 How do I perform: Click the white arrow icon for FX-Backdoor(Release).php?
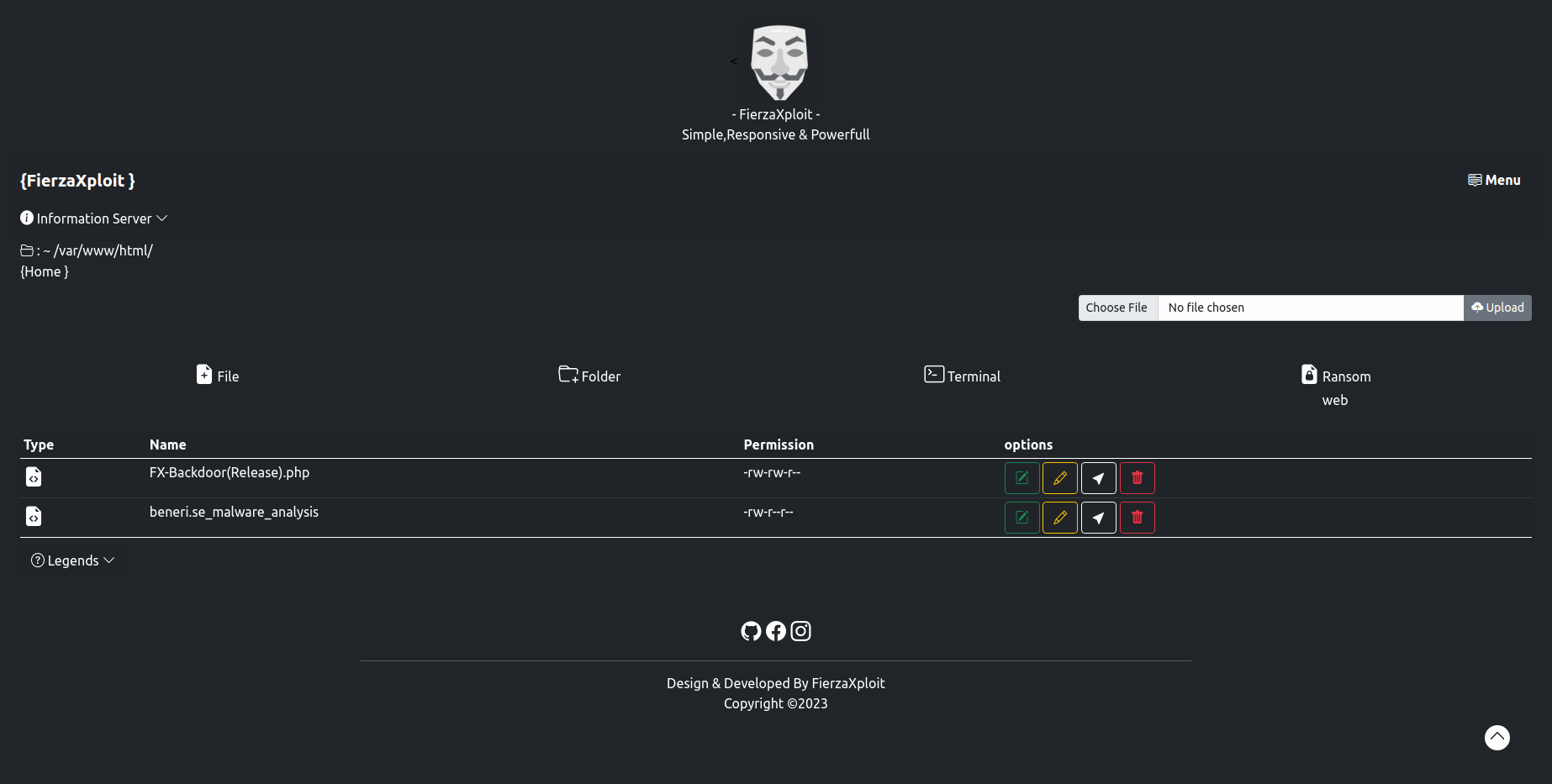[1099, 478]
